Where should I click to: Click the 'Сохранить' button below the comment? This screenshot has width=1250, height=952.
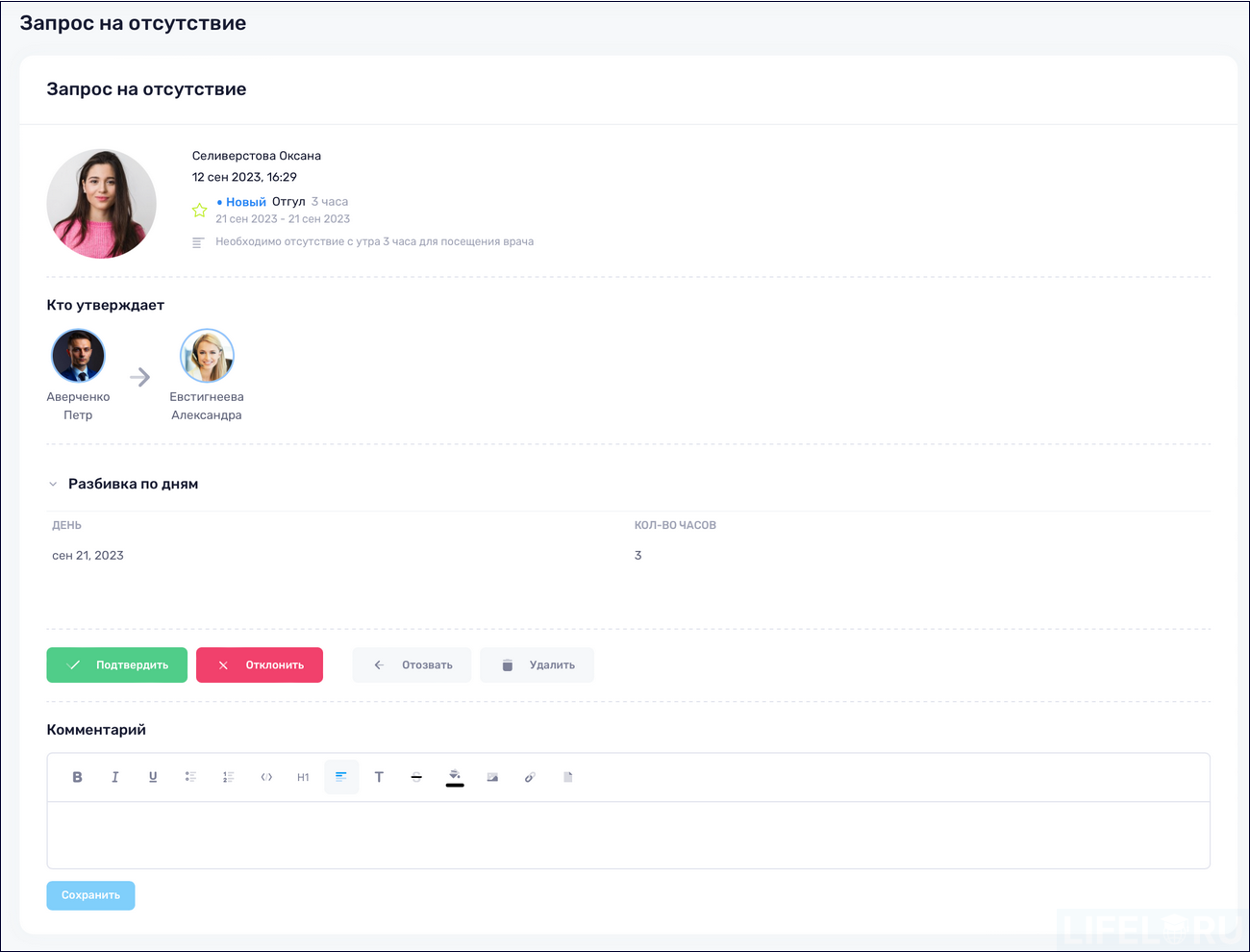[x=90, y=895]
